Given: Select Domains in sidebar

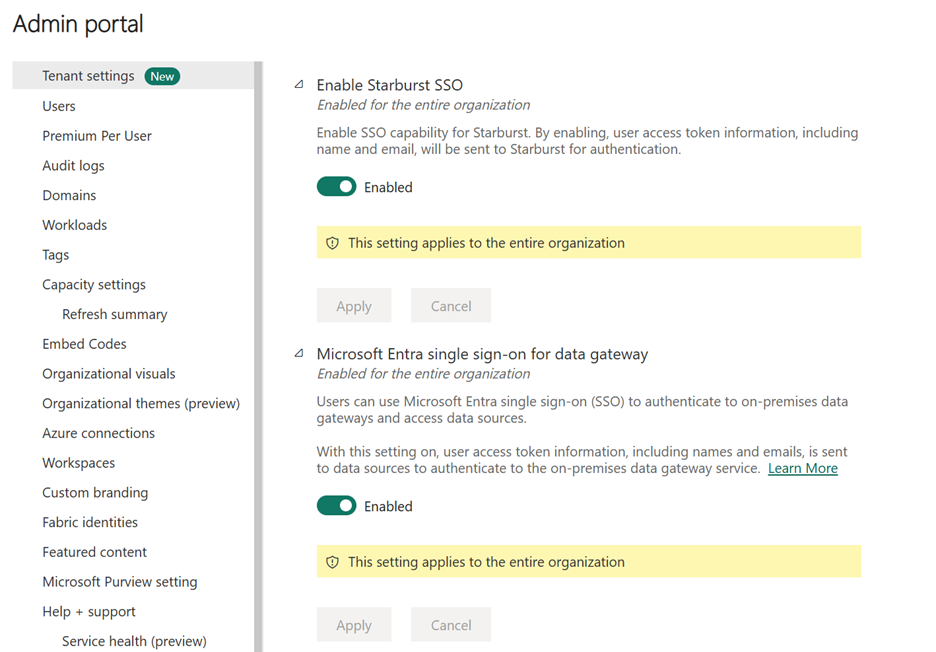Looking at the screenshot, I should coord(69,195).
